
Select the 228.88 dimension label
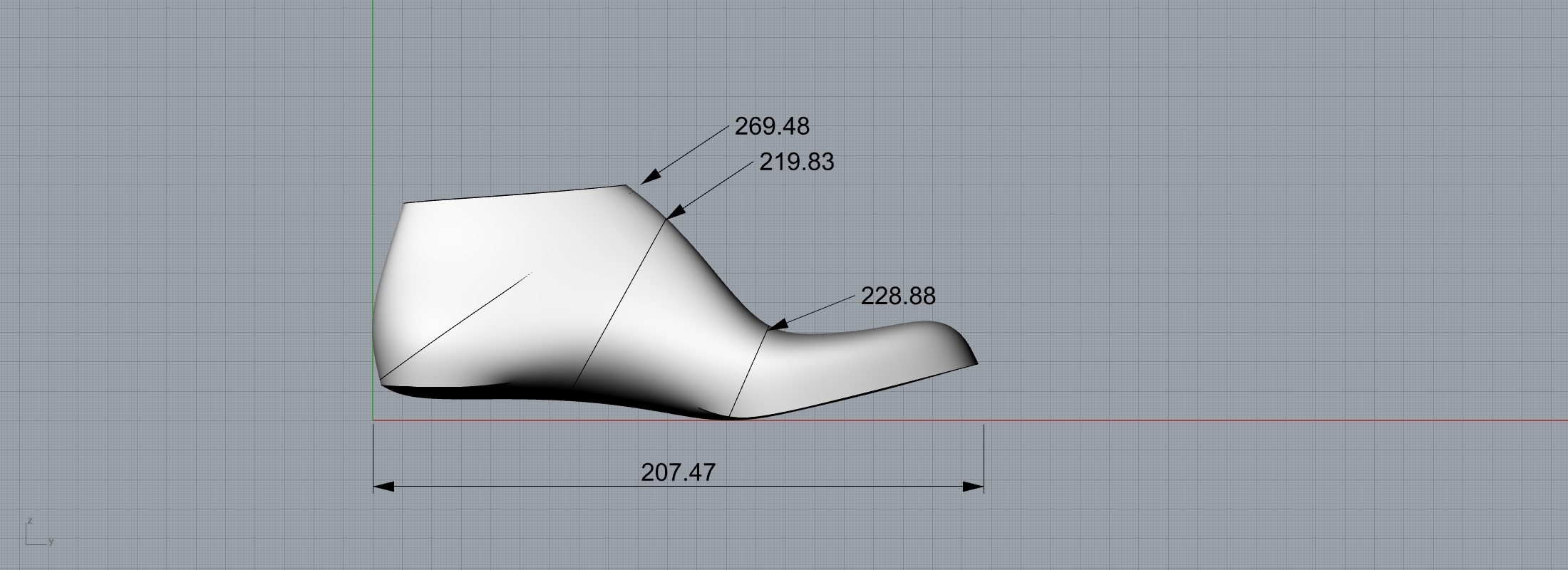click(x=898, y=296)
